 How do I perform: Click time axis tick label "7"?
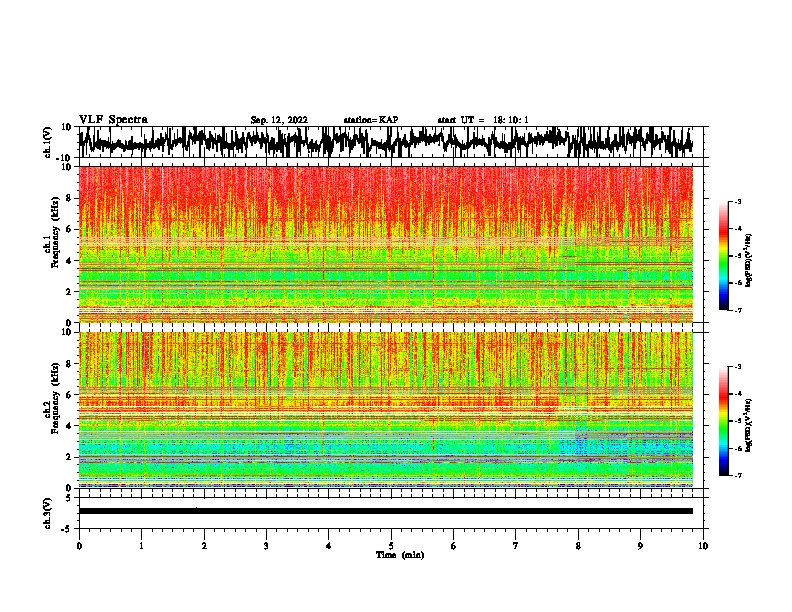pos(516,546)
